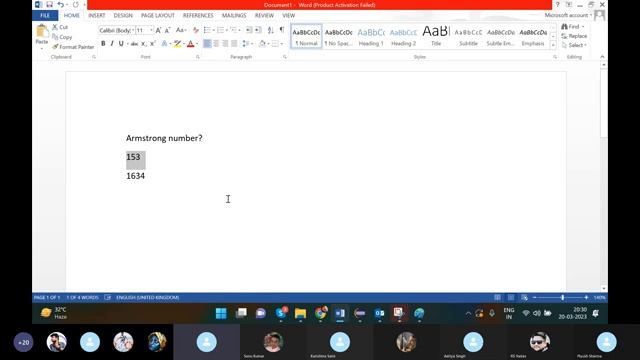Click the Paste clipboard icon

(x=41, y=31)
